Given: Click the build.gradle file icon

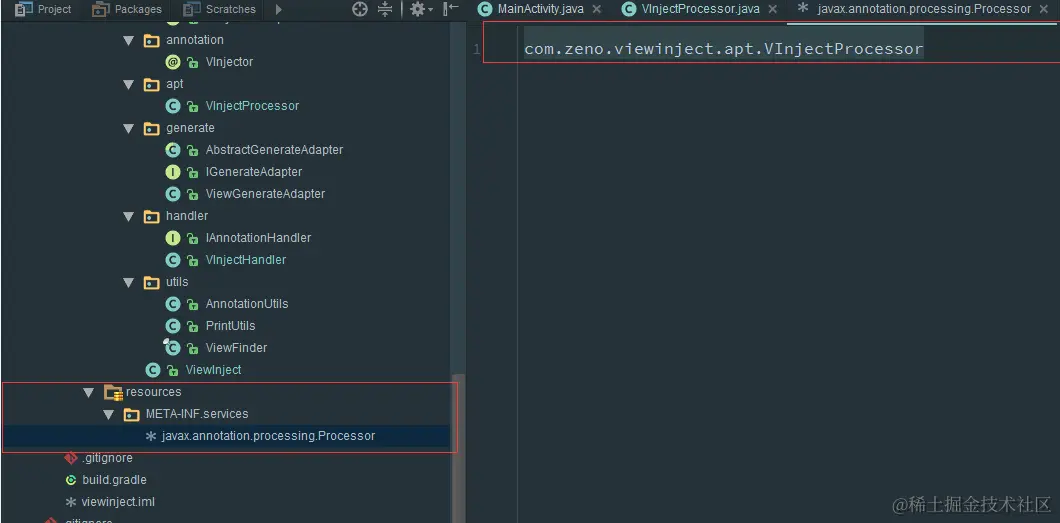Looking at the screenshot, I should pos(70,480).
